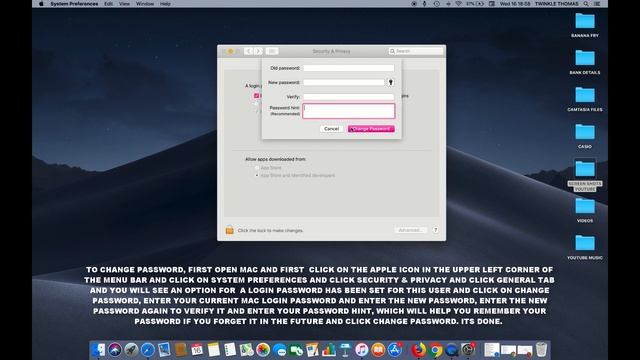Click the battery status in menu bar

475,4
